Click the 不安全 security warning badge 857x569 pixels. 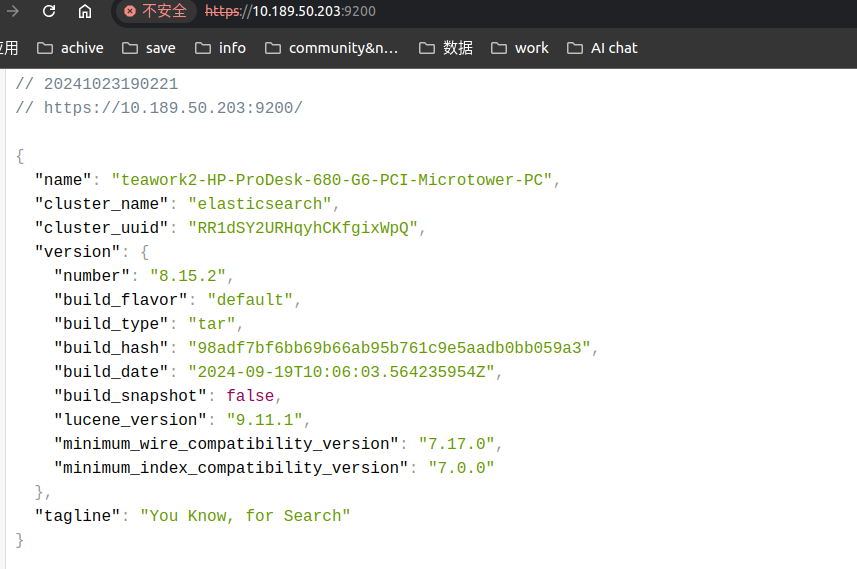[156, 11]
